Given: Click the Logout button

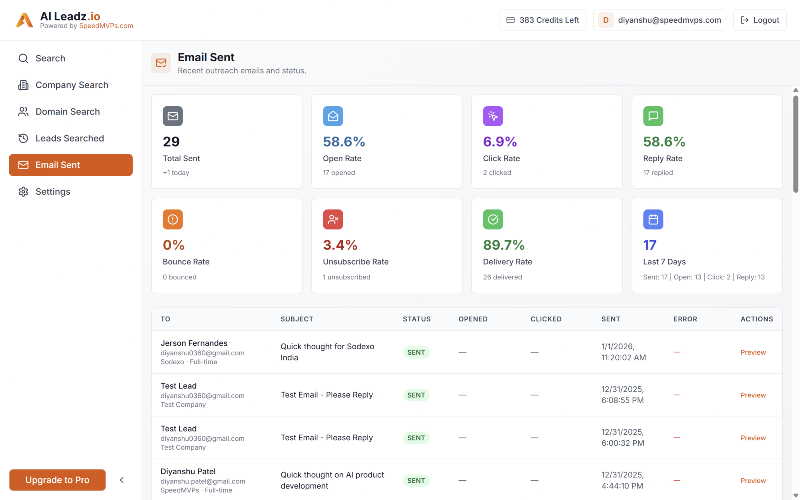Looking at the screenshot, I should coord(759,20).
